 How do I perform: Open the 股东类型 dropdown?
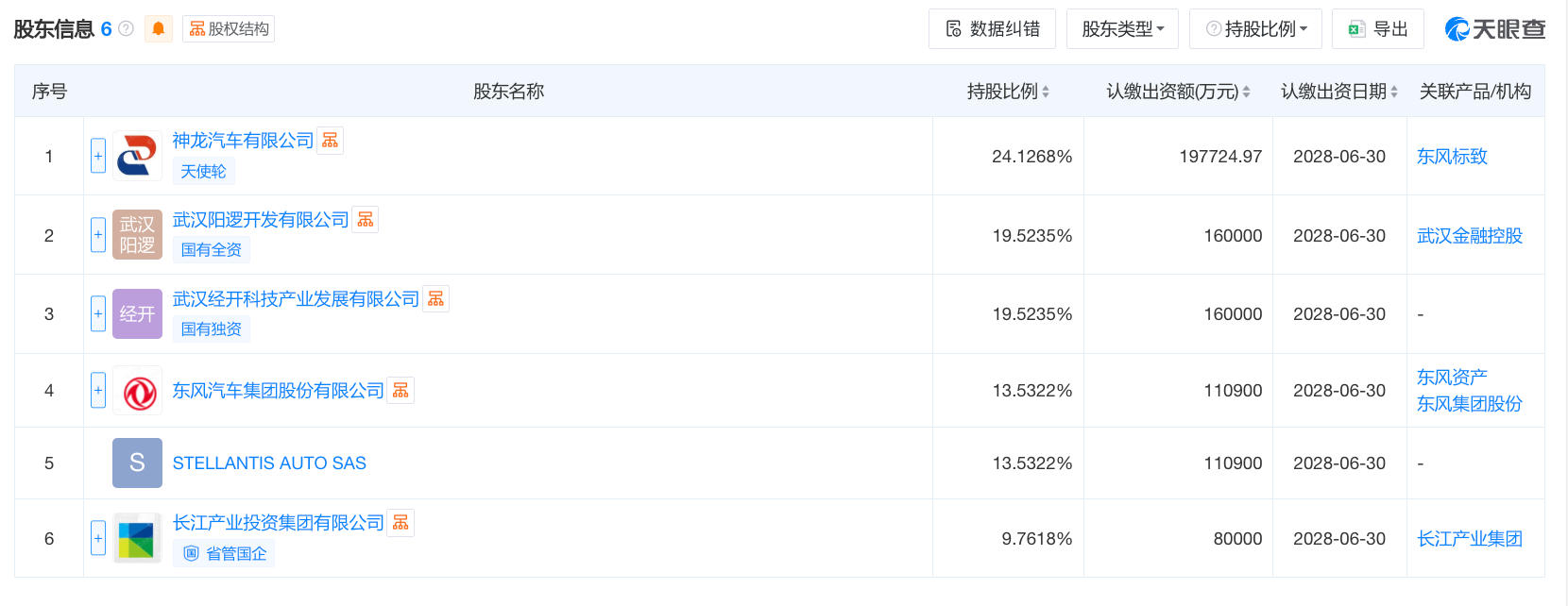click(x=1122, y=29)
